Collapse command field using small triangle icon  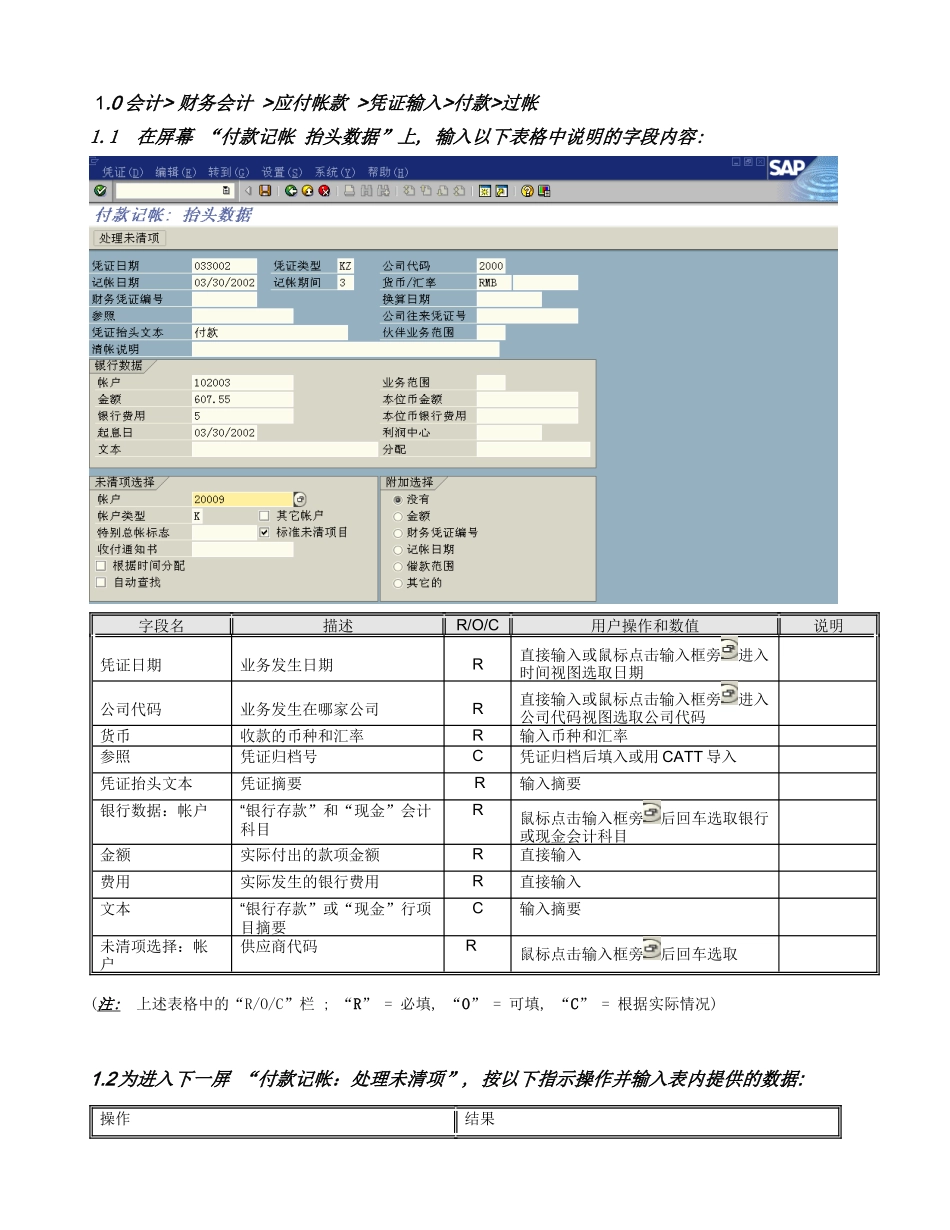[x=248, y=190]
